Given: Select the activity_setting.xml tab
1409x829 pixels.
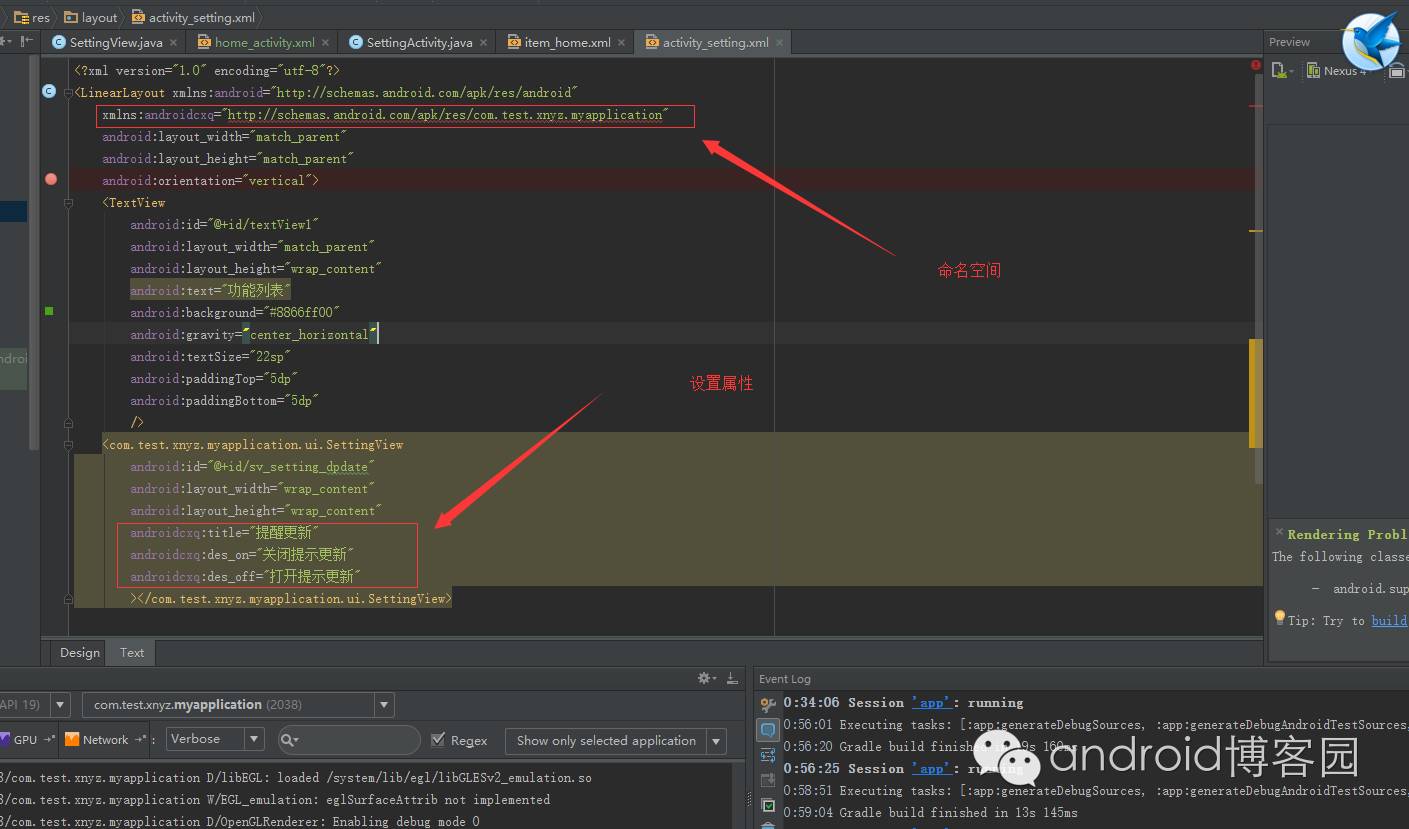Looking at the screenshot, I should [715, 42].
